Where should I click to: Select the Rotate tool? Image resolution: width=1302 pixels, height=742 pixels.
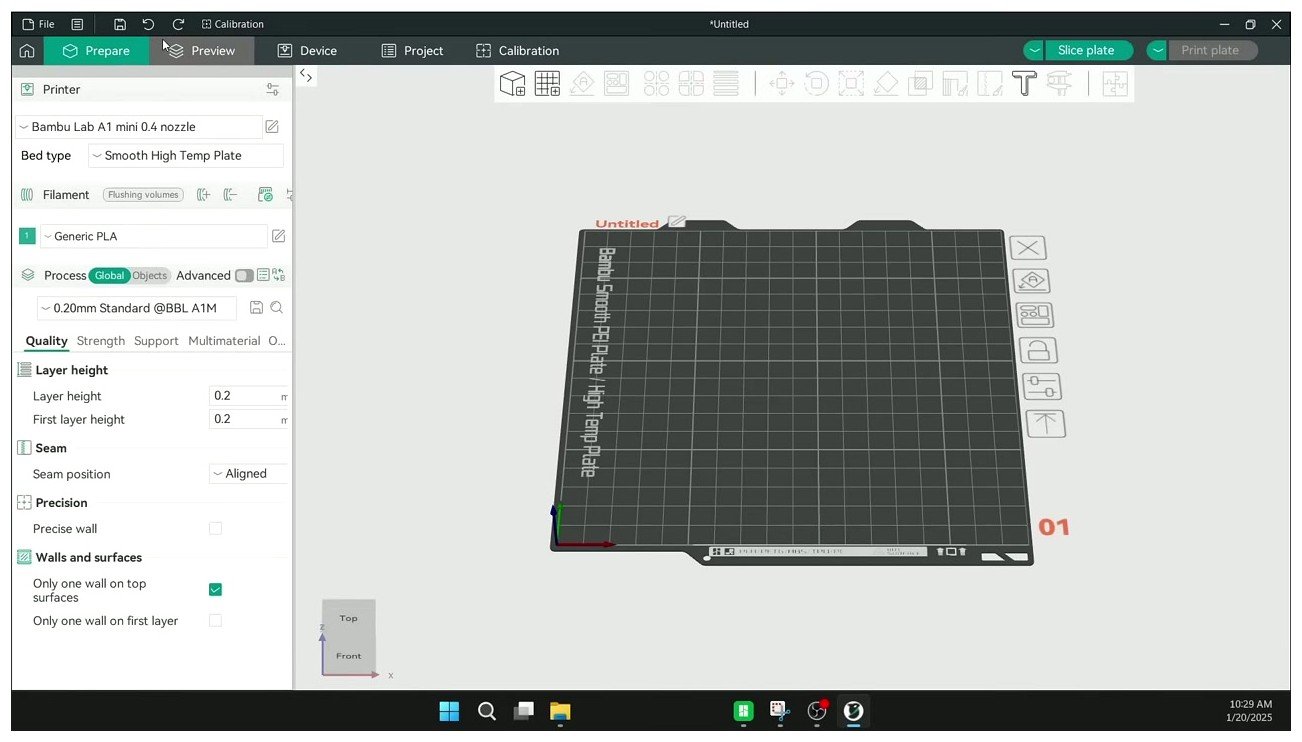(x=816, y=84)
